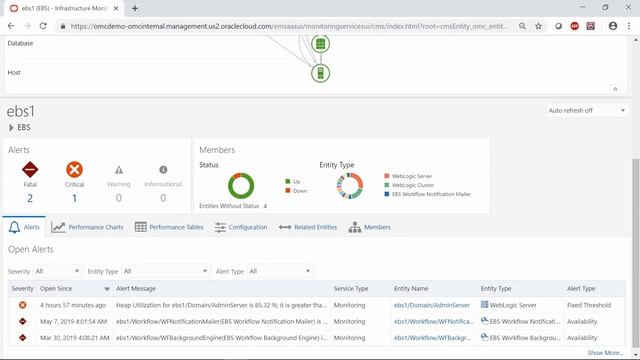Go forward with the browser forward arrow
640x360 pixels.
click(x=27, y=26)
